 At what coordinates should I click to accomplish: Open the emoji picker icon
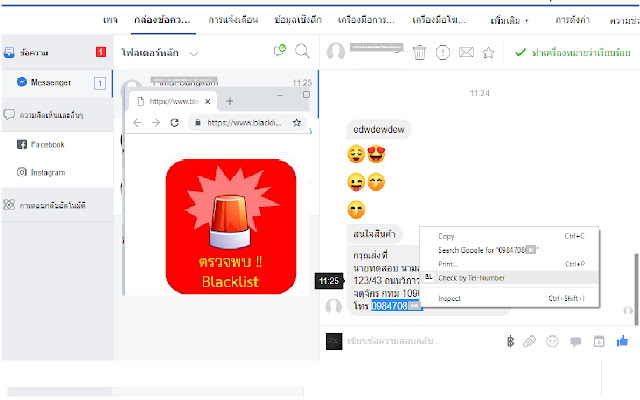[x=552, y=341]
